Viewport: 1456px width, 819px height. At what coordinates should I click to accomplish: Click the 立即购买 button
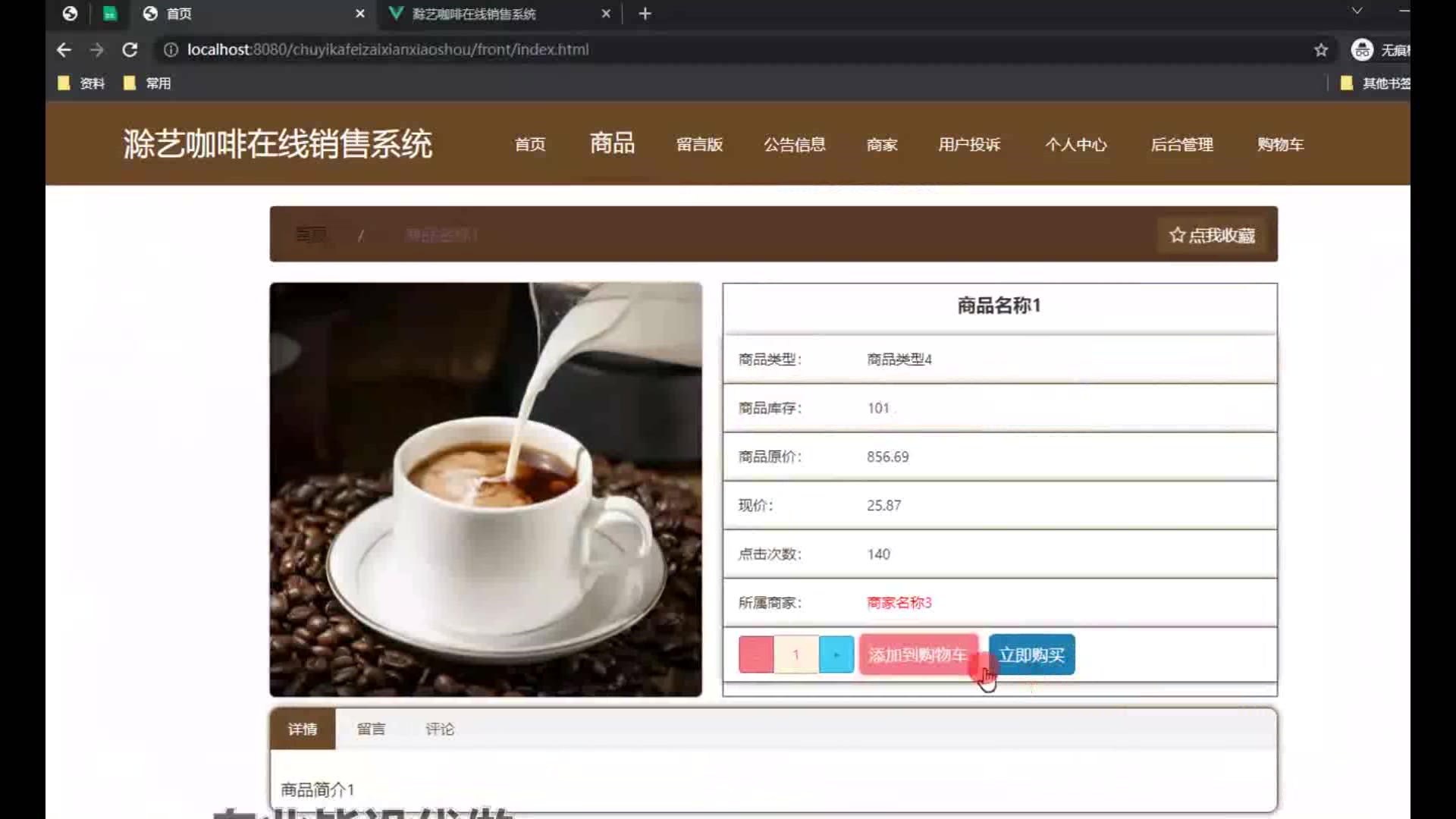(1031, 654)
